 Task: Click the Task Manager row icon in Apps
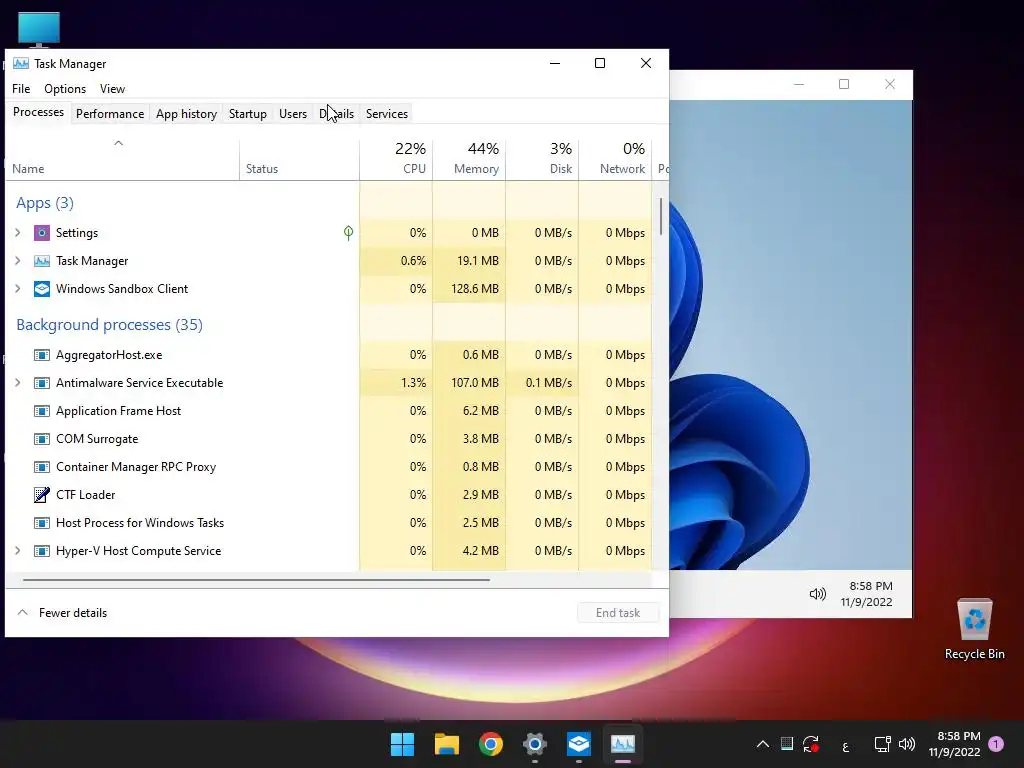(x=42, y=261)
